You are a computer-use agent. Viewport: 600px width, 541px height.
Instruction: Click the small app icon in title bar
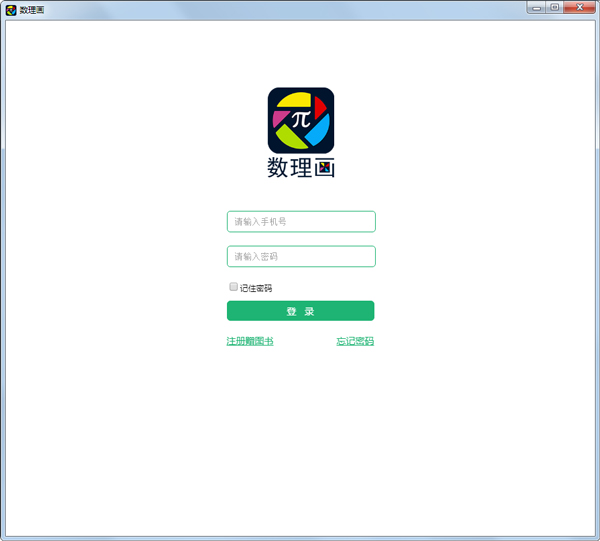11,10
